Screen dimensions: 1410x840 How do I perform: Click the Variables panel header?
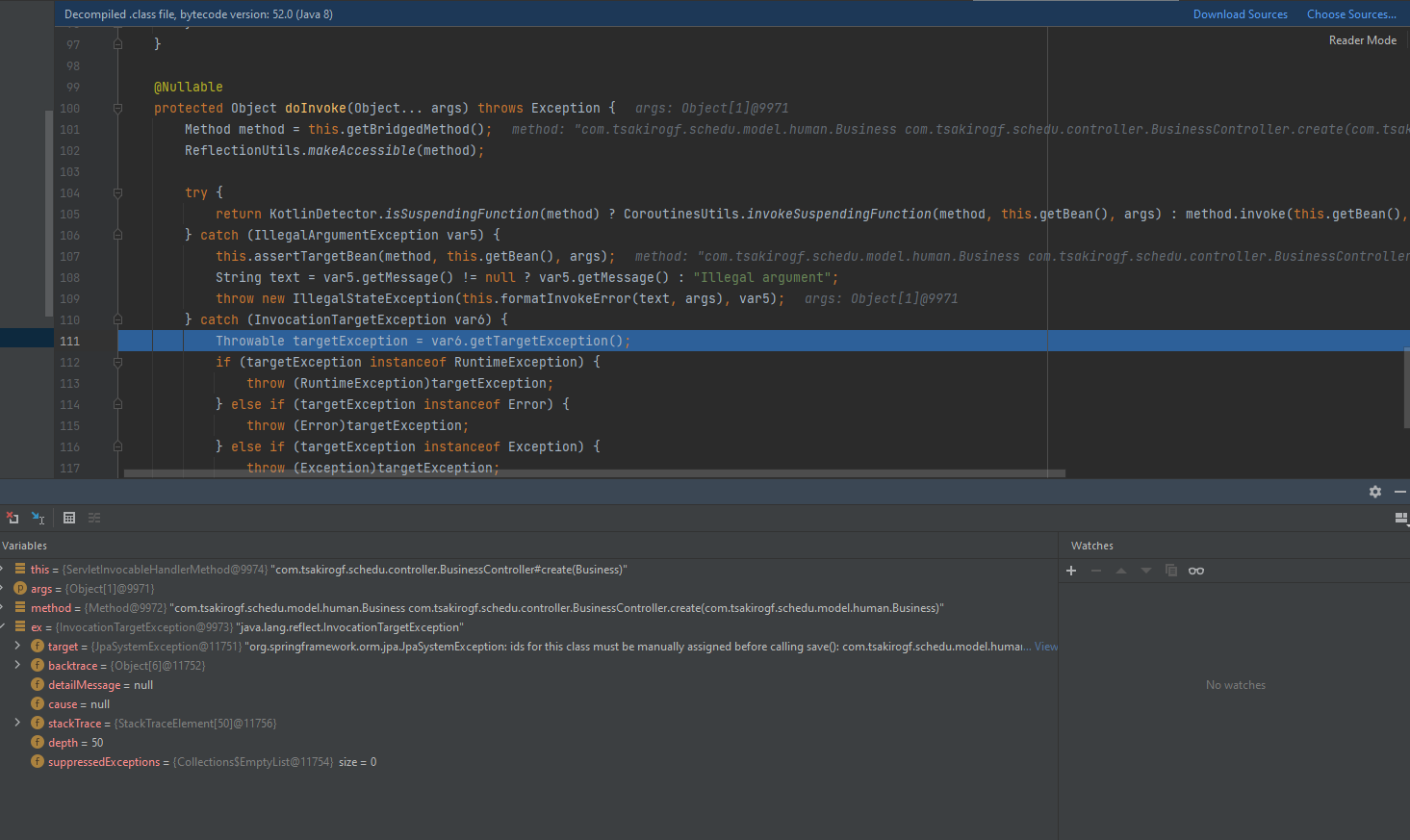click(25, 546)
